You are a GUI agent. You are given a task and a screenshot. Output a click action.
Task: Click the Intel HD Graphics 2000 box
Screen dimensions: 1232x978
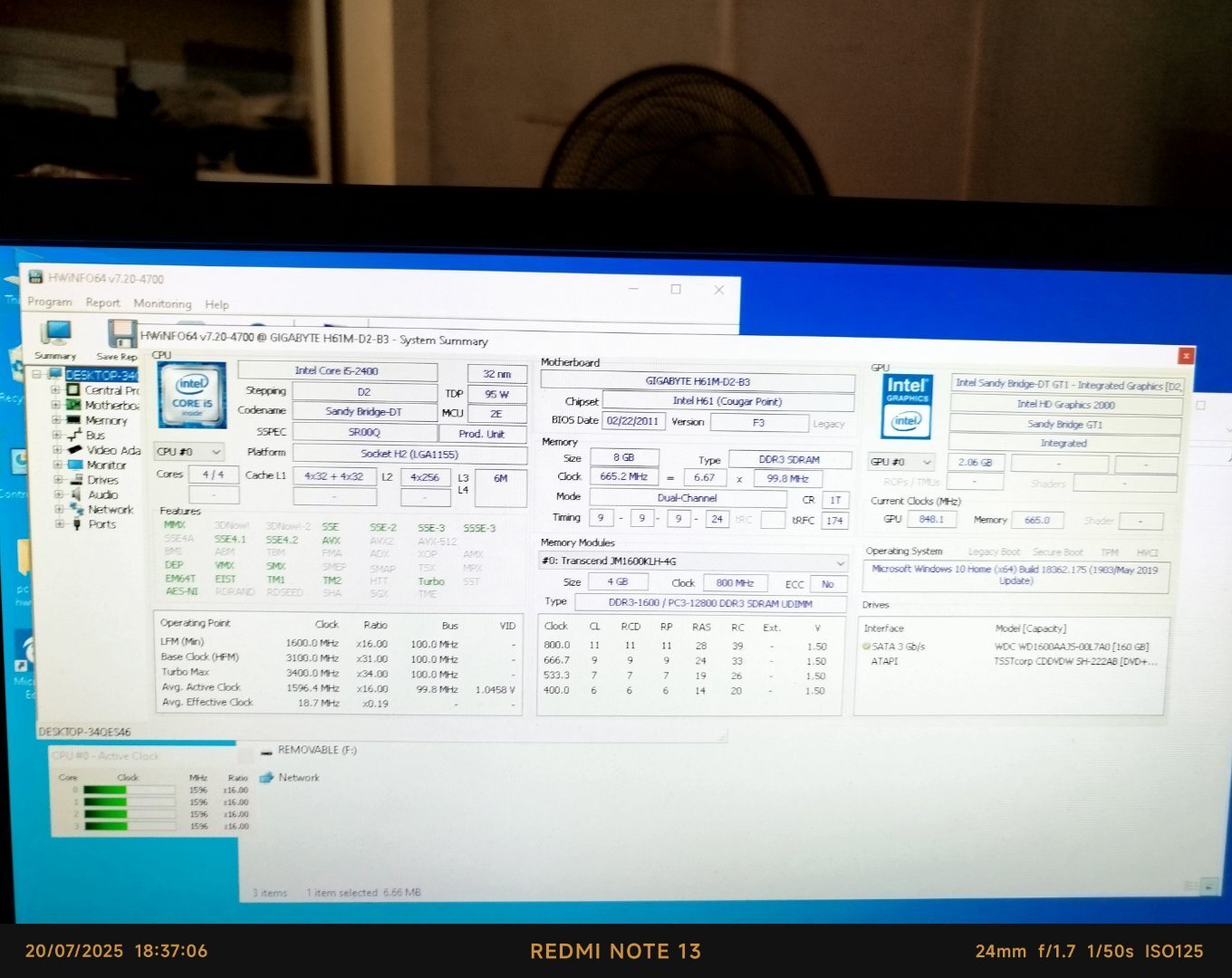click(x=1065, y=405)
